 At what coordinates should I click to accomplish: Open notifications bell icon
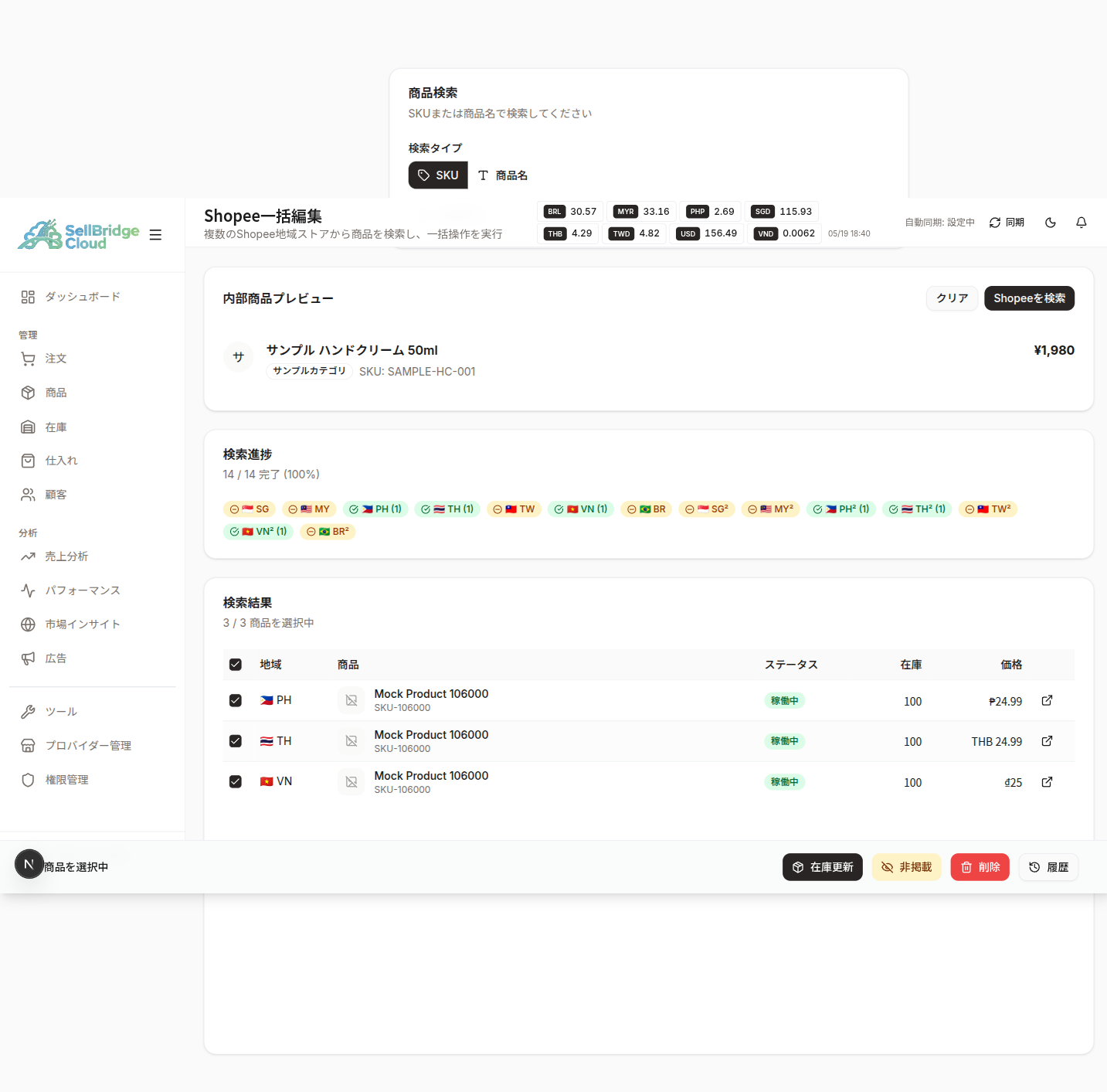[x=1082, y=223]
